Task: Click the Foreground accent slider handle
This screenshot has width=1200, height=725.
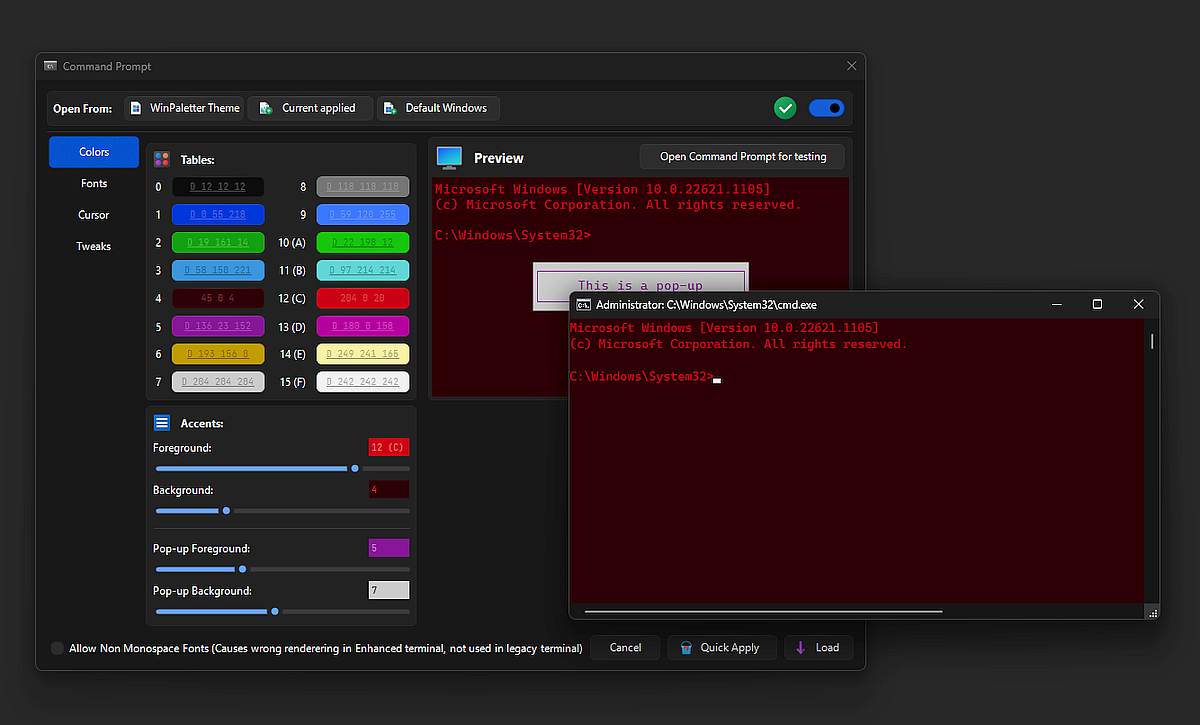Action: [355, 468]
